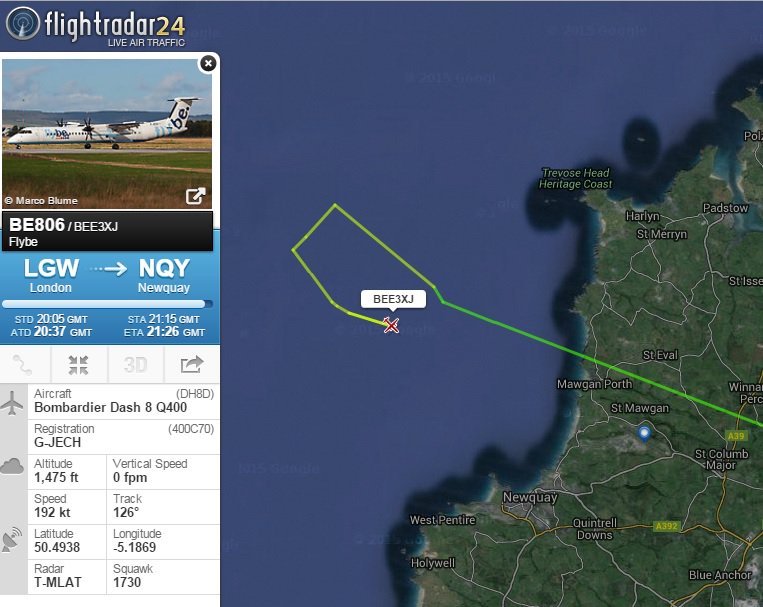The image size is (763, 607).
Task: Close the flight info panel
Action: (208, 63)
